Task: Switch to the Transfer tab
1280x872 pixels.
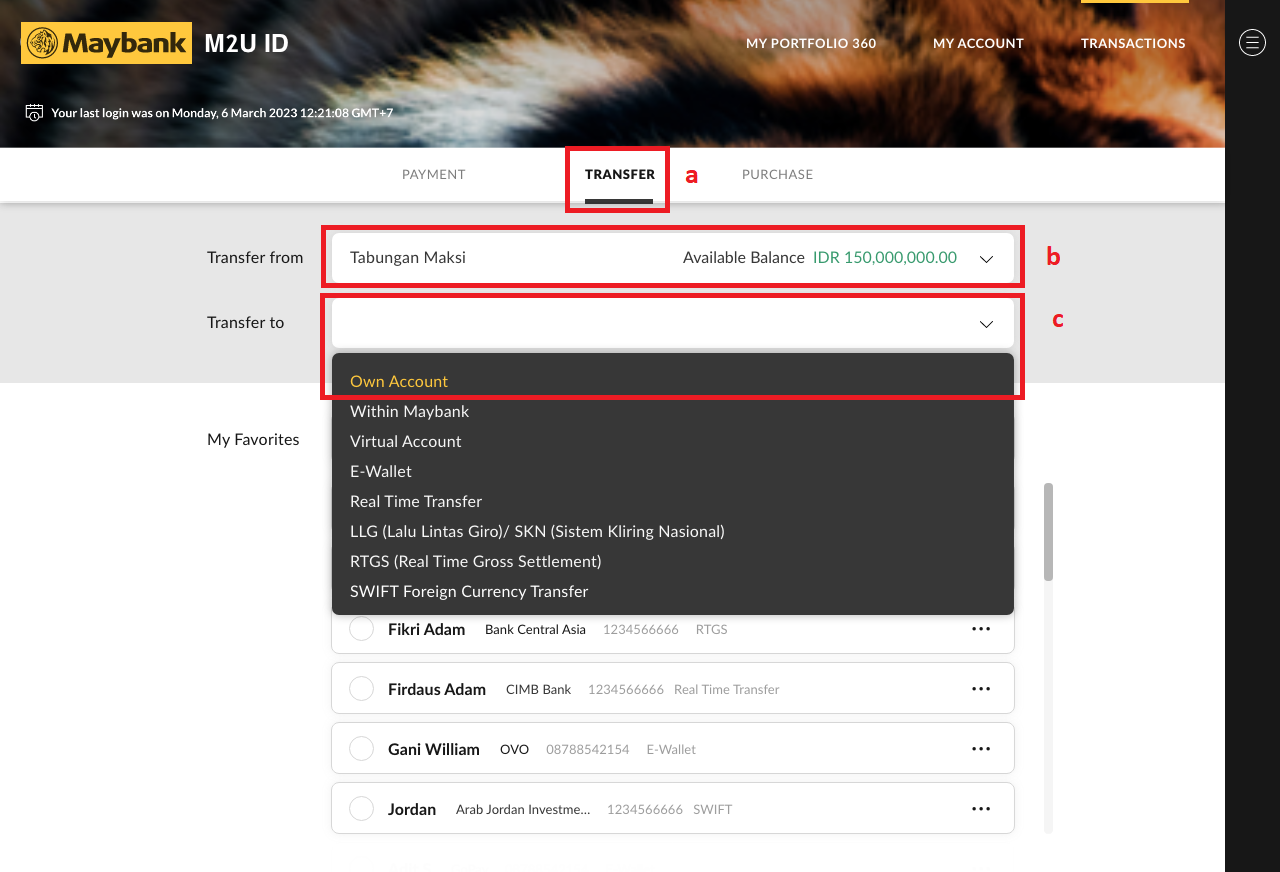Action: click(620, 174)
